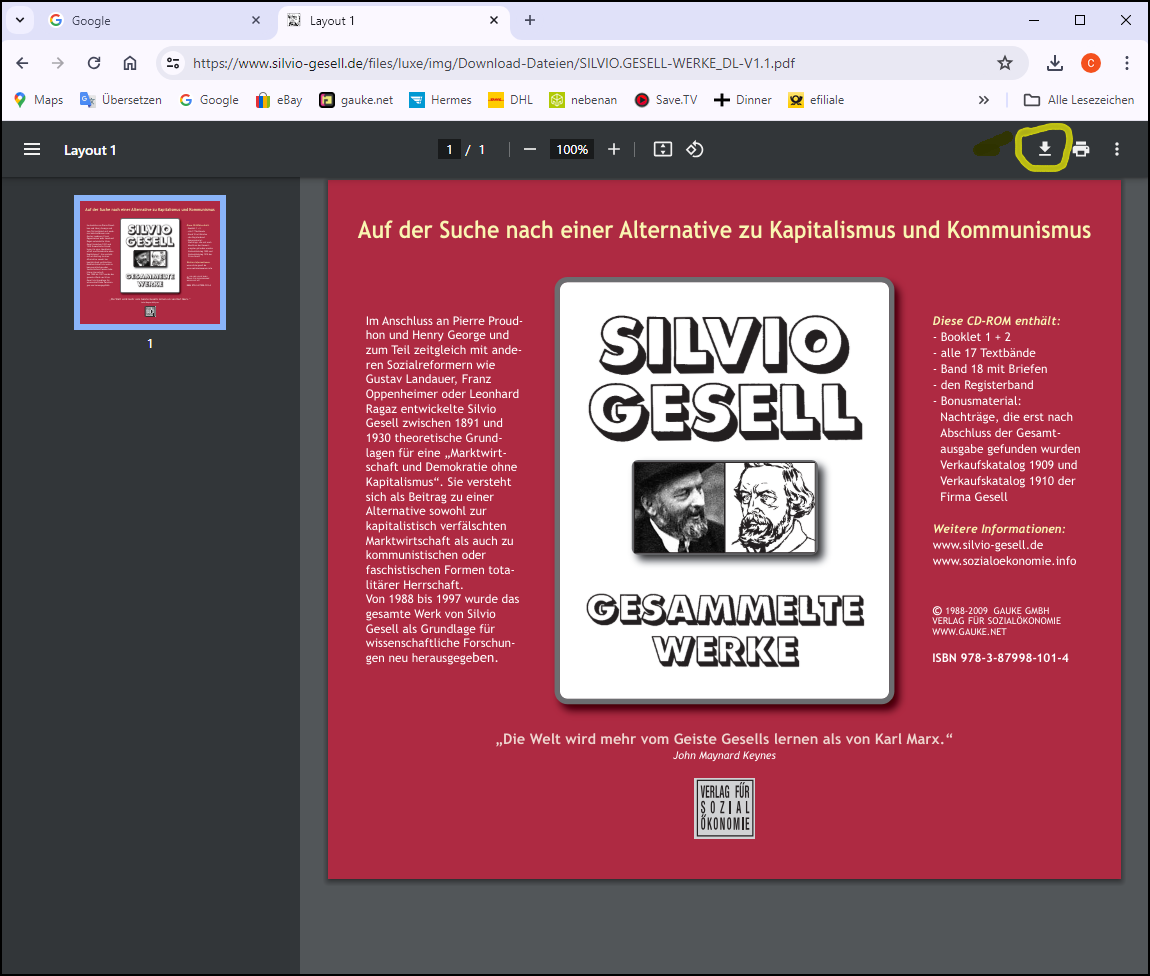Bookmark this page with the star icon
The image size is (1150, 976).
(1005, 63)
